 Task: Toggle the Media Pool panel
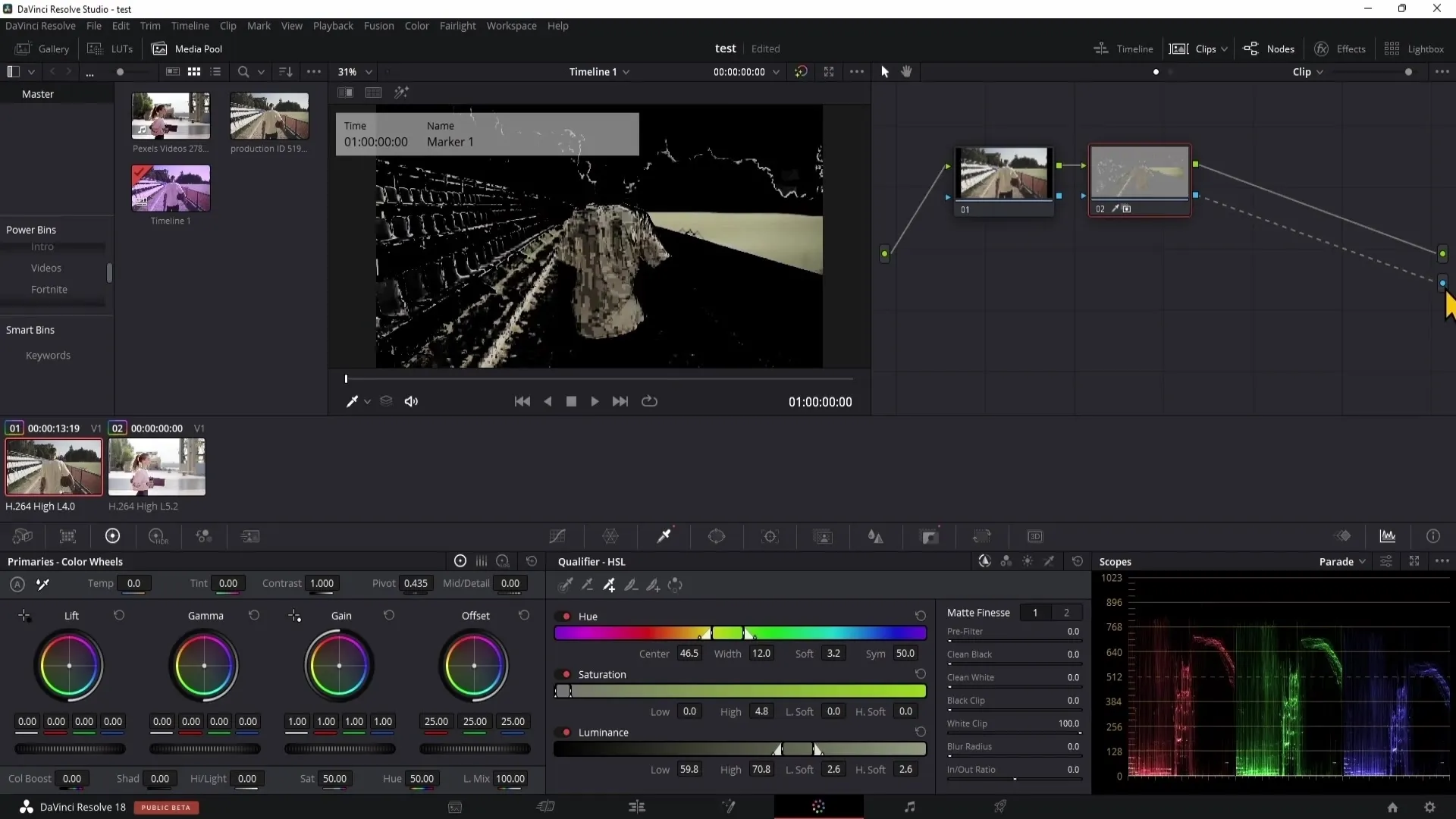coord(187,49)
